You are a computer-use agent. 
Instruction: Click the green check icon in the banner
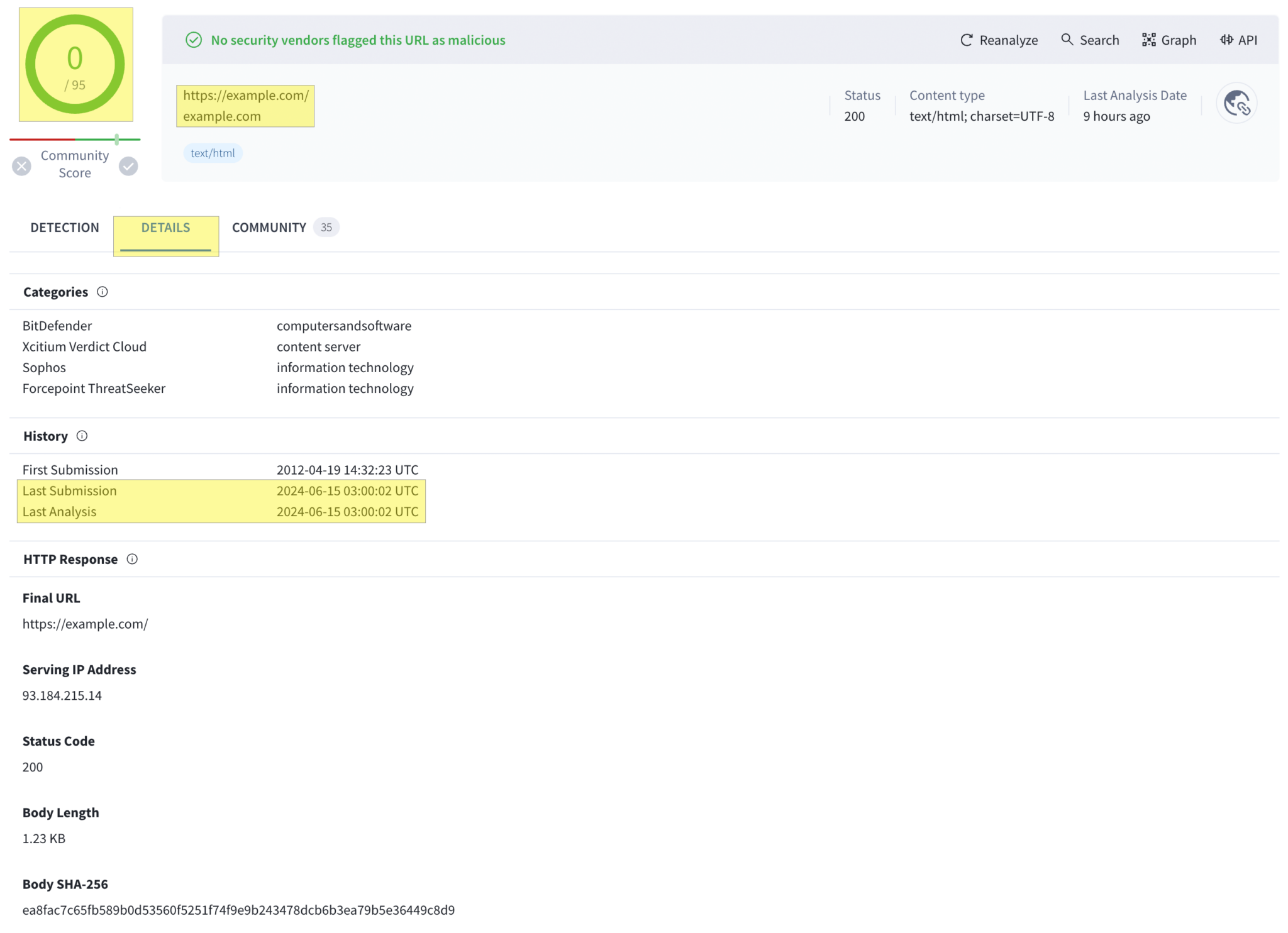click(193, 40)
